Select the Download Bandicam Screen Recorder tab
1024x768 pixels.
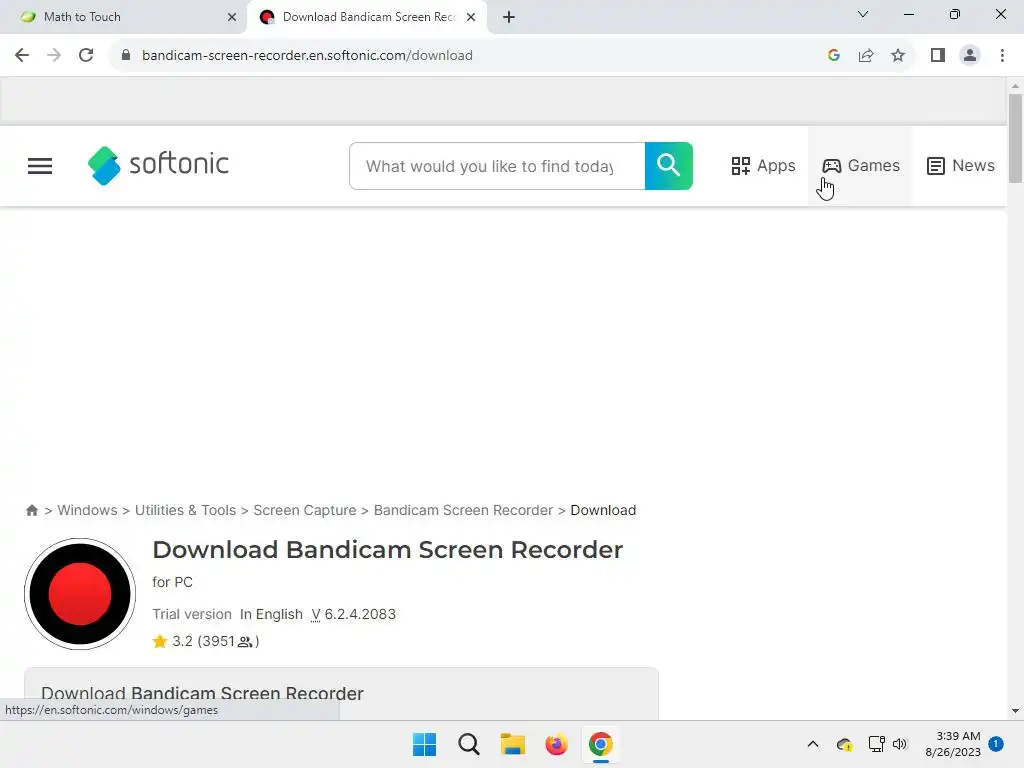pos(367,17)
